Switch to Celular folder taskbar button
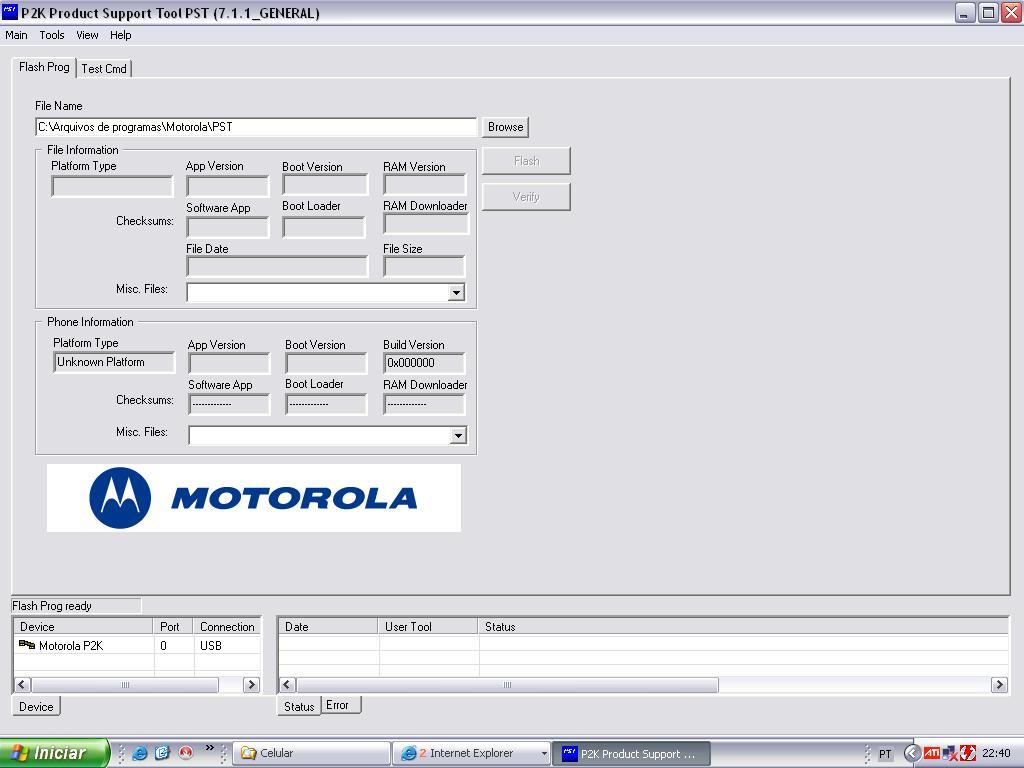 312,754
